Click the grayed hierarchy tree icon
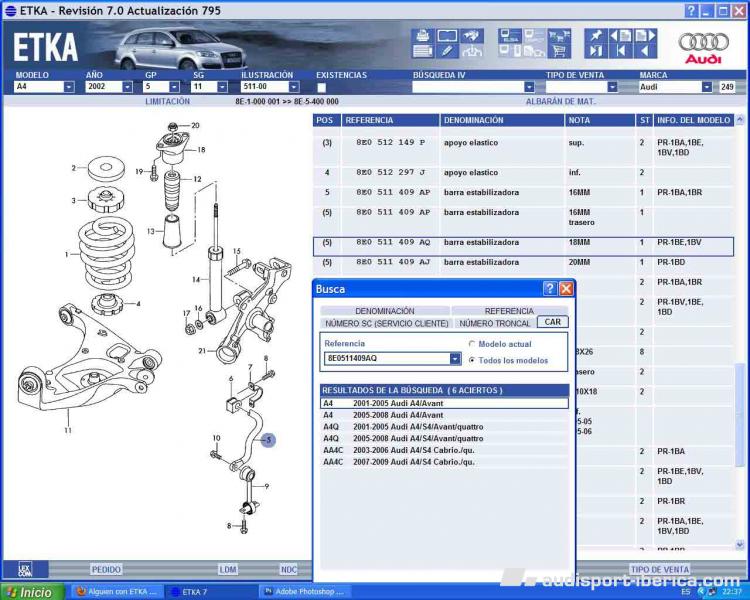 [472, 51]
